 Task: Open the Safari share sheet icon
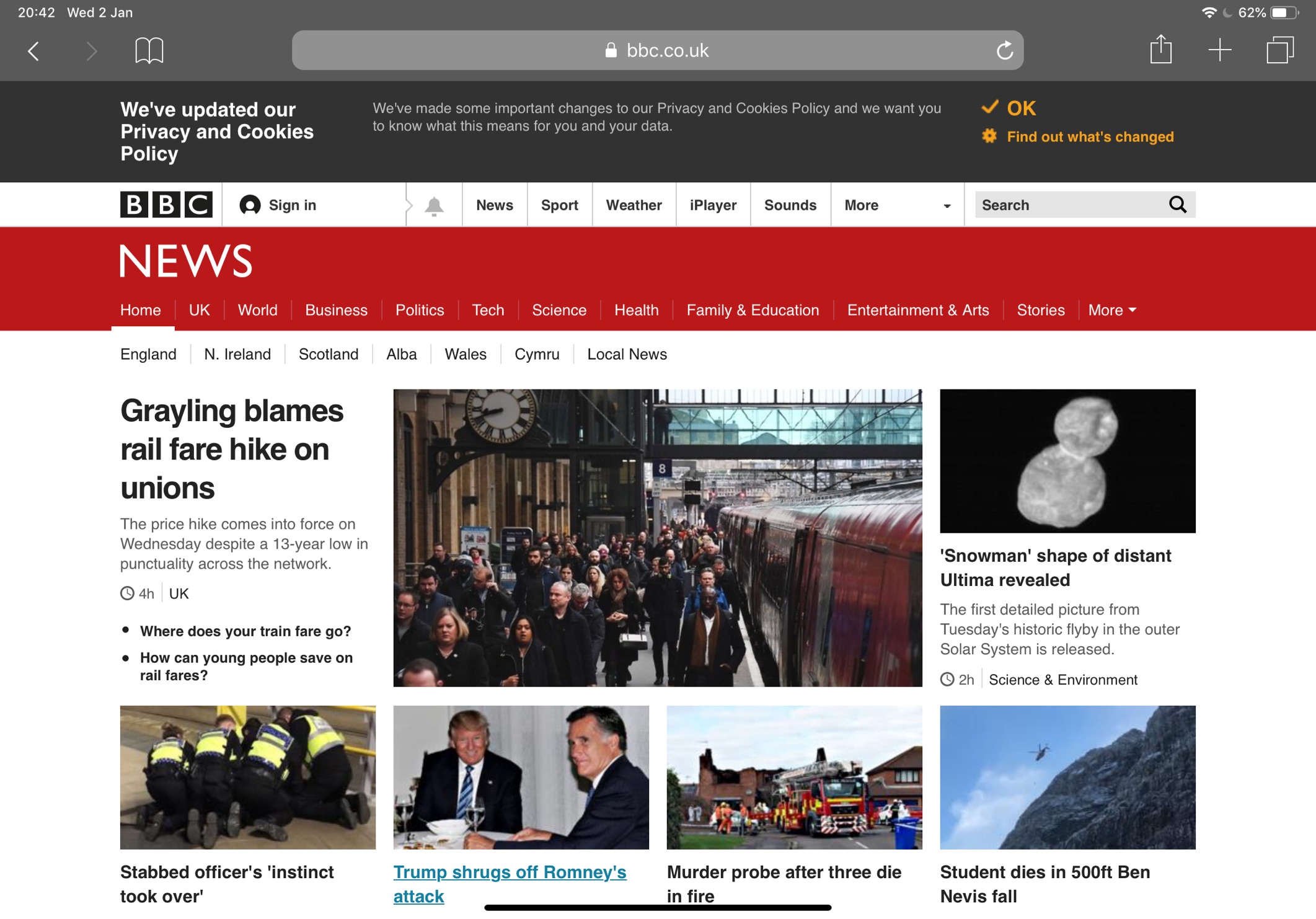coord(1160,49)
